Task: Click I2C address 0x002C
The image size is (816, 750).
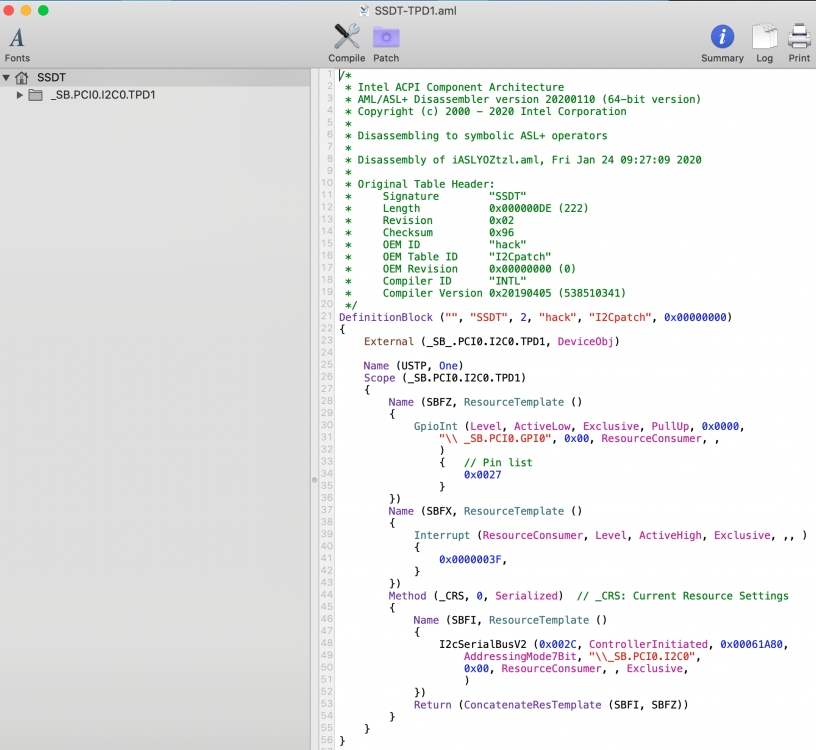Action: 557,644
